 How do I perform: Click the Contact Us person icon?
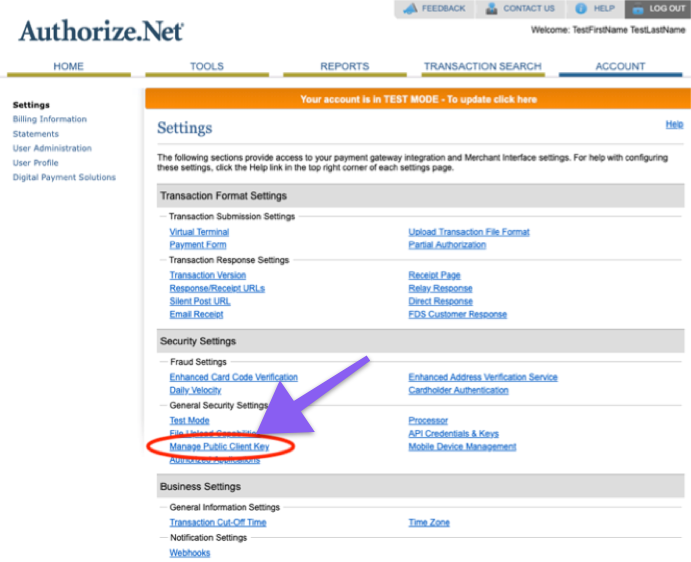(491, 8)
